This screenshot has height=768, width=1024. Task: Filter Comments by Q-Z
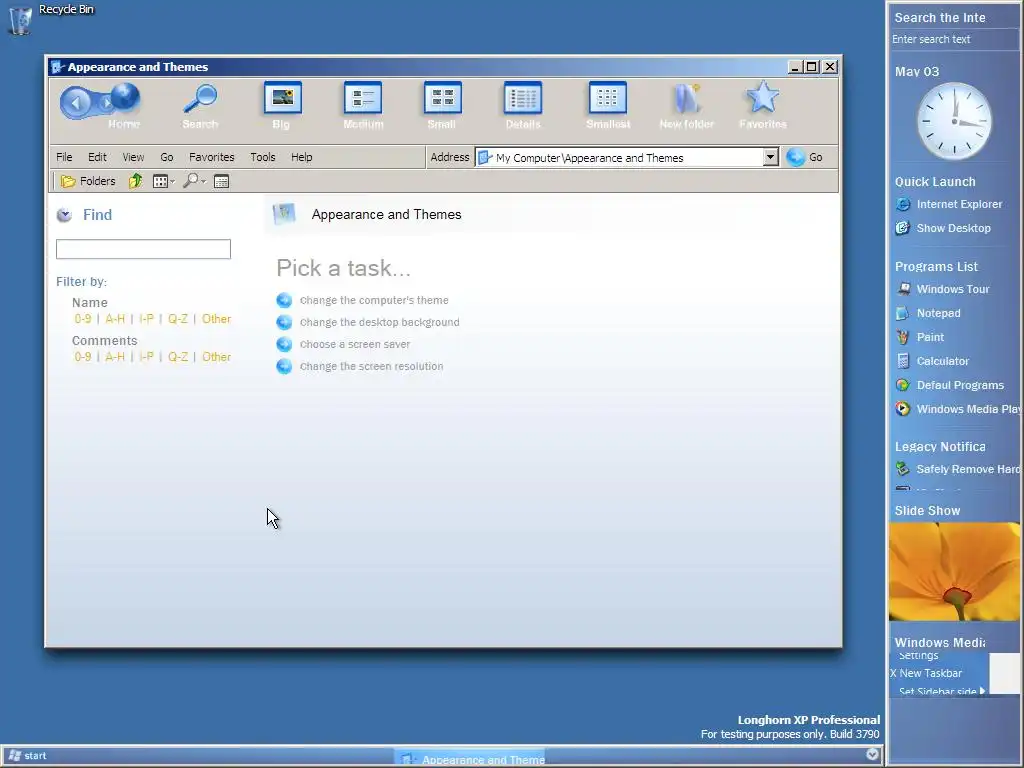(x=178, y=357)
